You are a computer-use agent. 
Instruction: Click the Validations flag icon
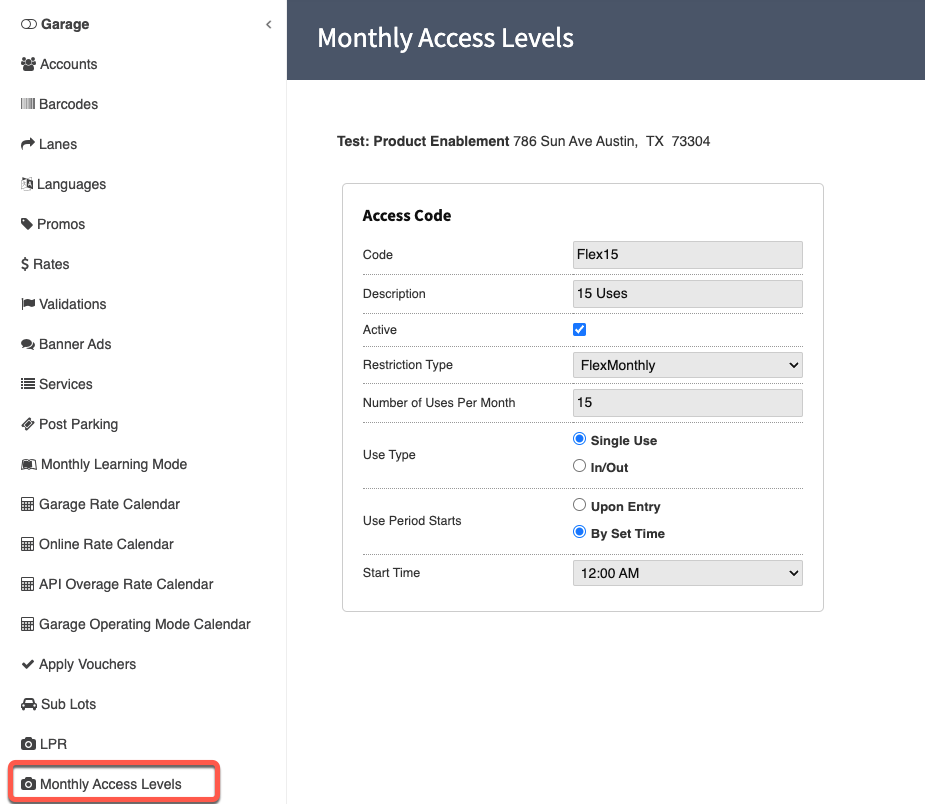[28, 304]
